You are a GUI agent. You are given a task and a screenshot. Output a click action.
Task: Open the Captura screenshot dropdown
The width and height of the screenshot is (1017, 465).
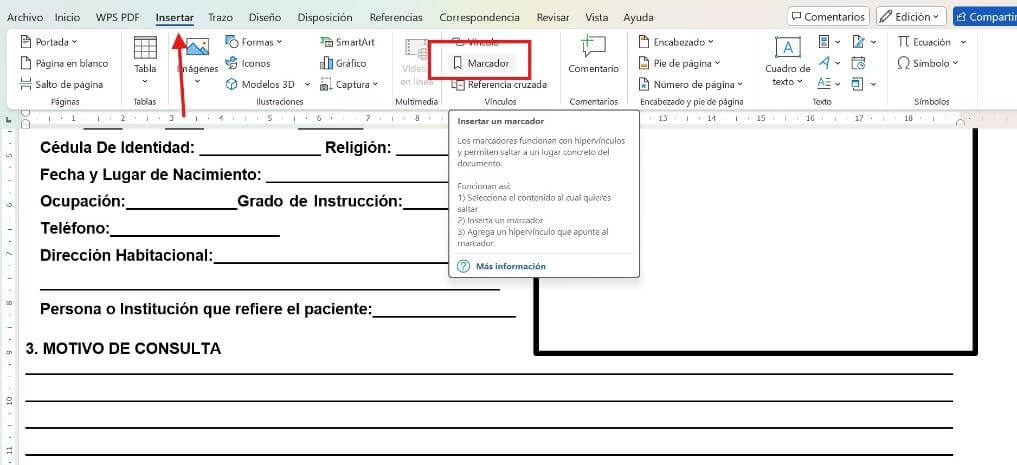[349, 84]
